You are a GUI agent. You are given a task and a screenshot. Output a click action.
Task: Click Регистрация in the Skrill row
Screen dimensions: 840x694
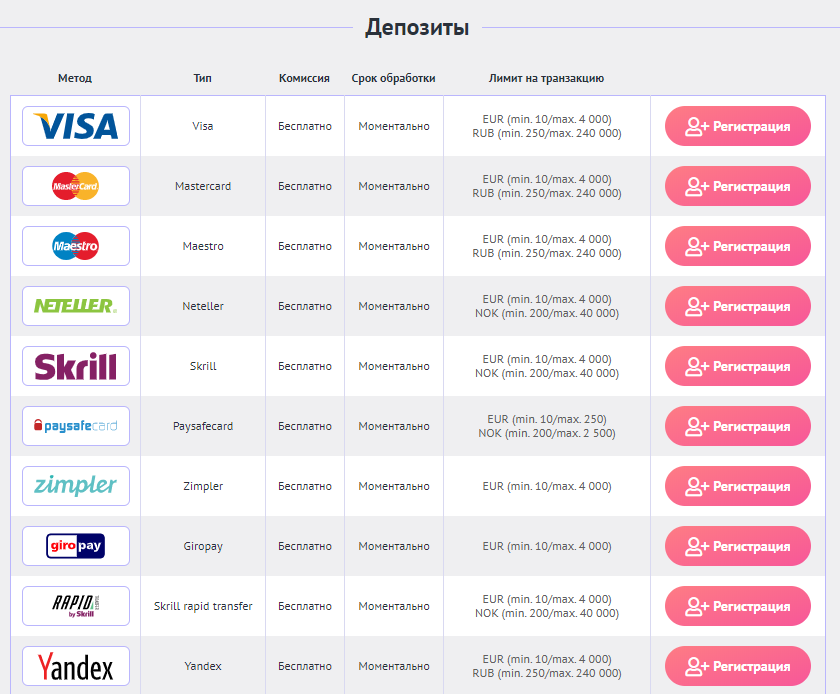tap(738, 366)
